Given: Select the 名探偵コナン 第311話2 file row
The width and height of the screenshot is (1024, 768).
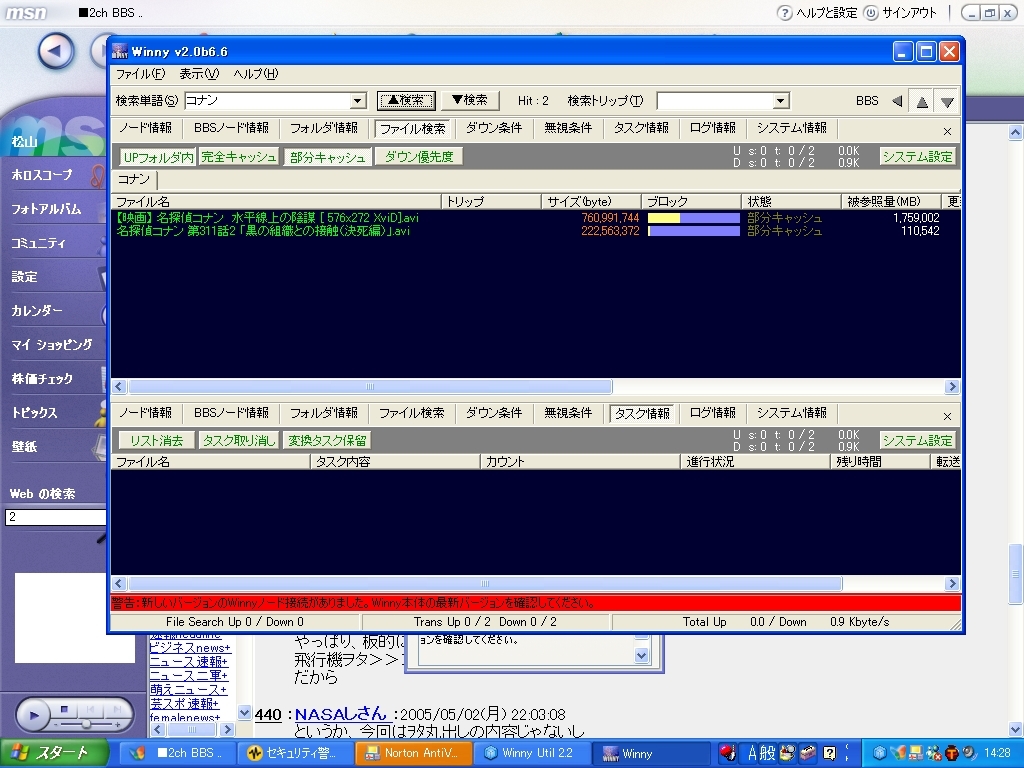Looking at the screenshot, I should pyautogui.click(x=536, y=231).
